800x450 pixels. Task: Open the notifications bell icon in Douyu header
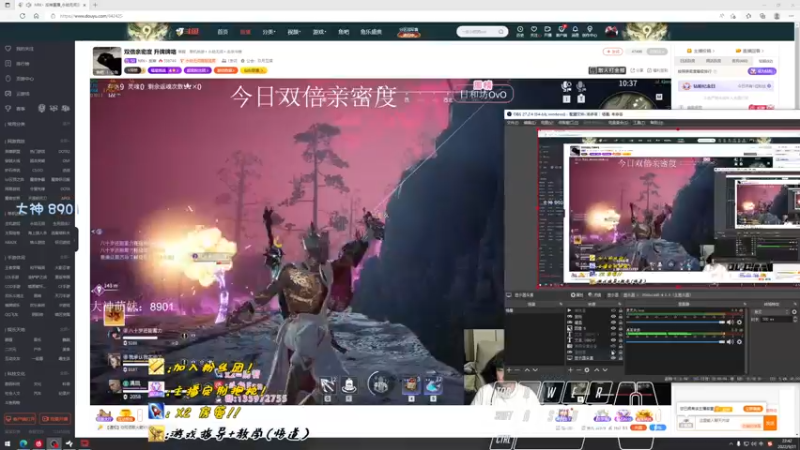click(575, 30)
